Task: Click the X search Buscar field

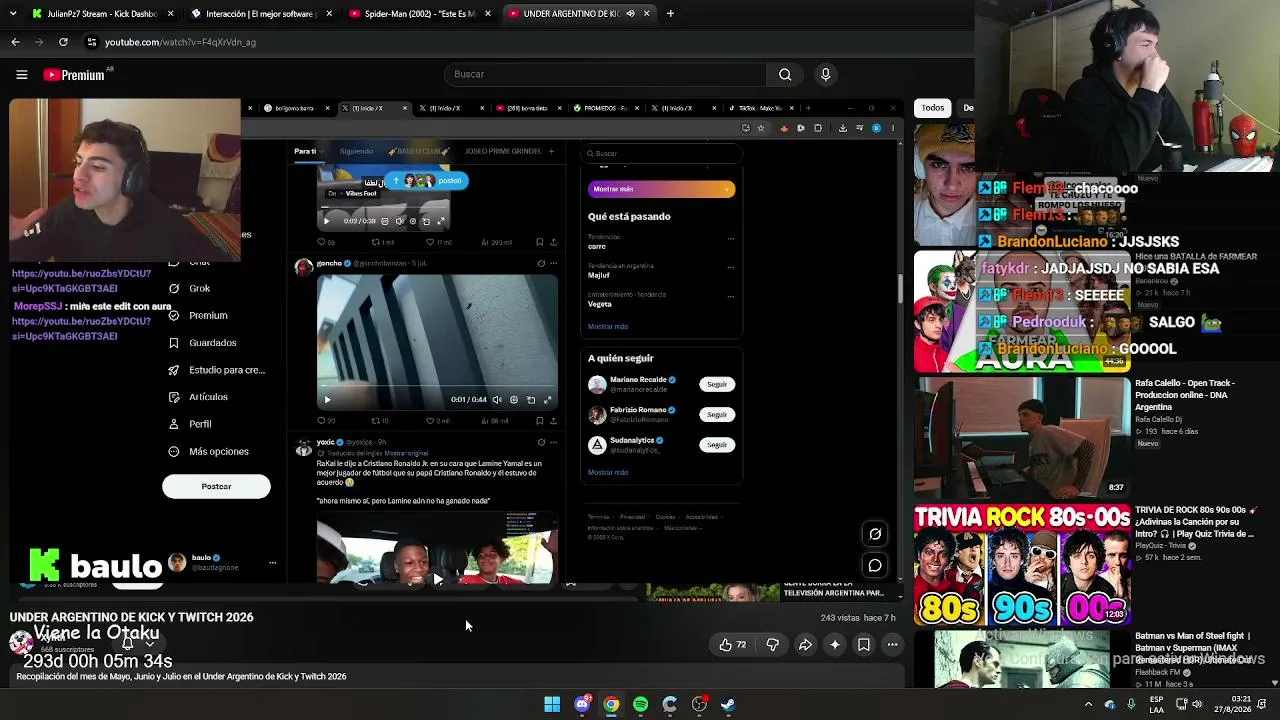Action: pos(661,154)
